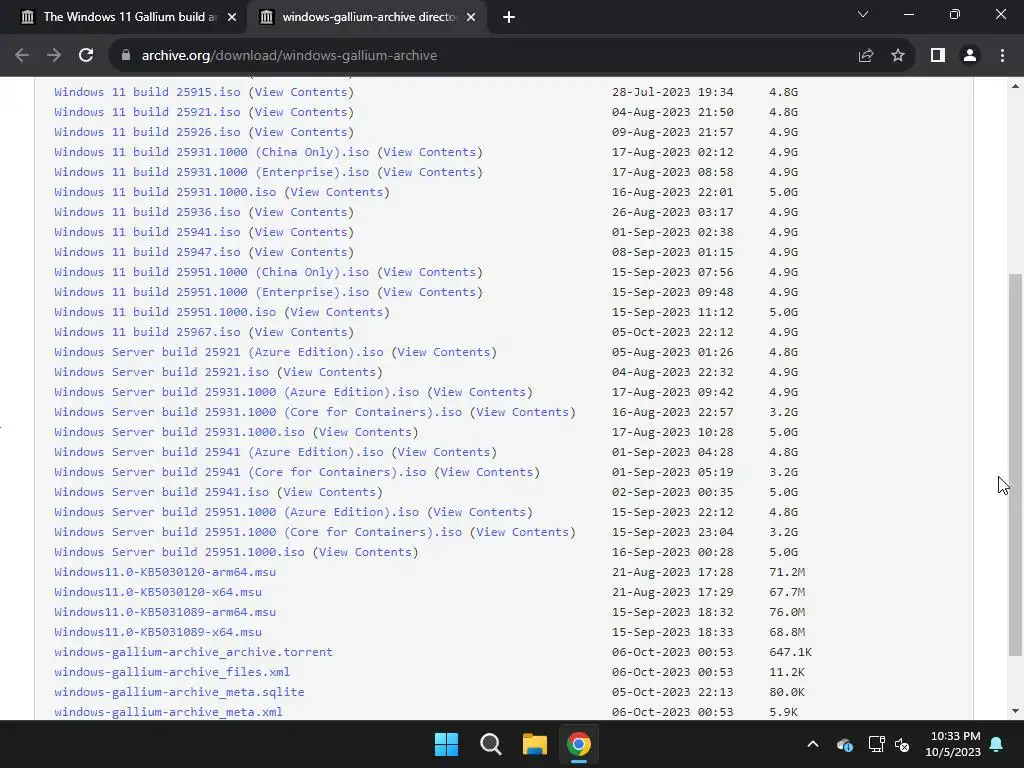Open Windows 11 build 25951.1000 (Enterprise).iso
This screenshot has width=1024, height=768.
point(212,292)
